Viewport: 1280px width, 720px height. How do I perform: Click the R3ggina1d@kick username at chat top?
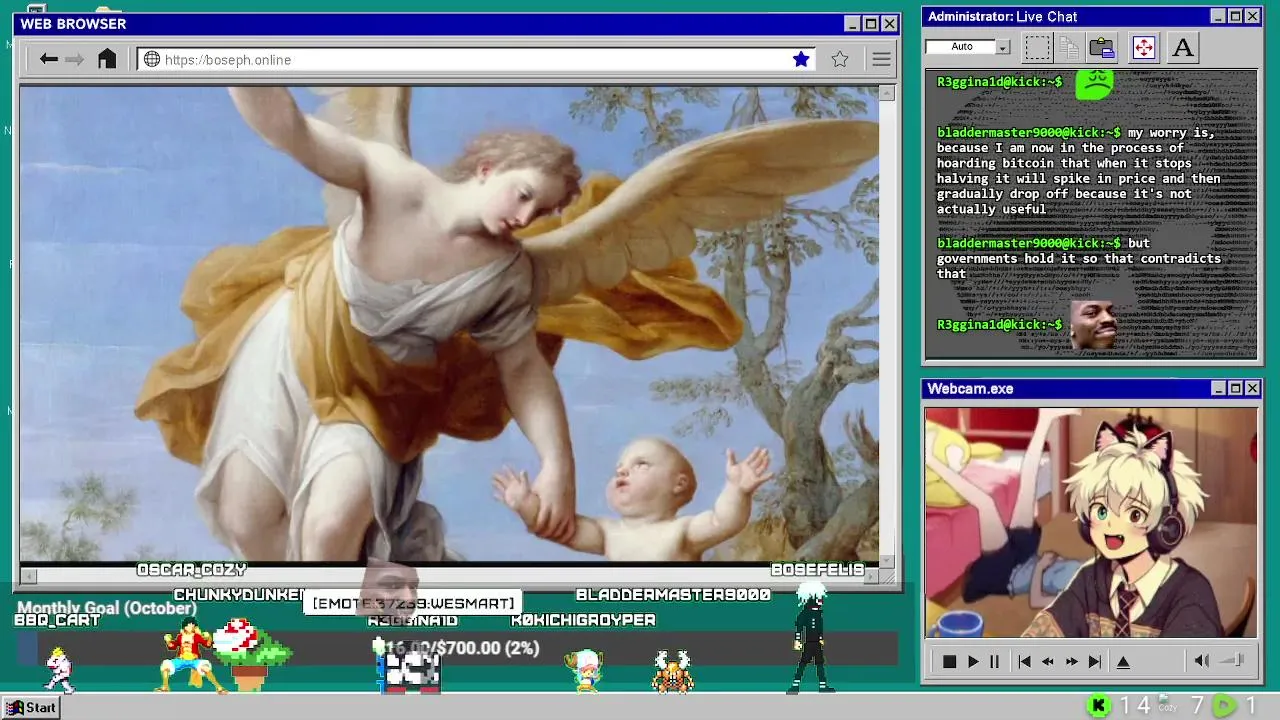coord(999,82)
